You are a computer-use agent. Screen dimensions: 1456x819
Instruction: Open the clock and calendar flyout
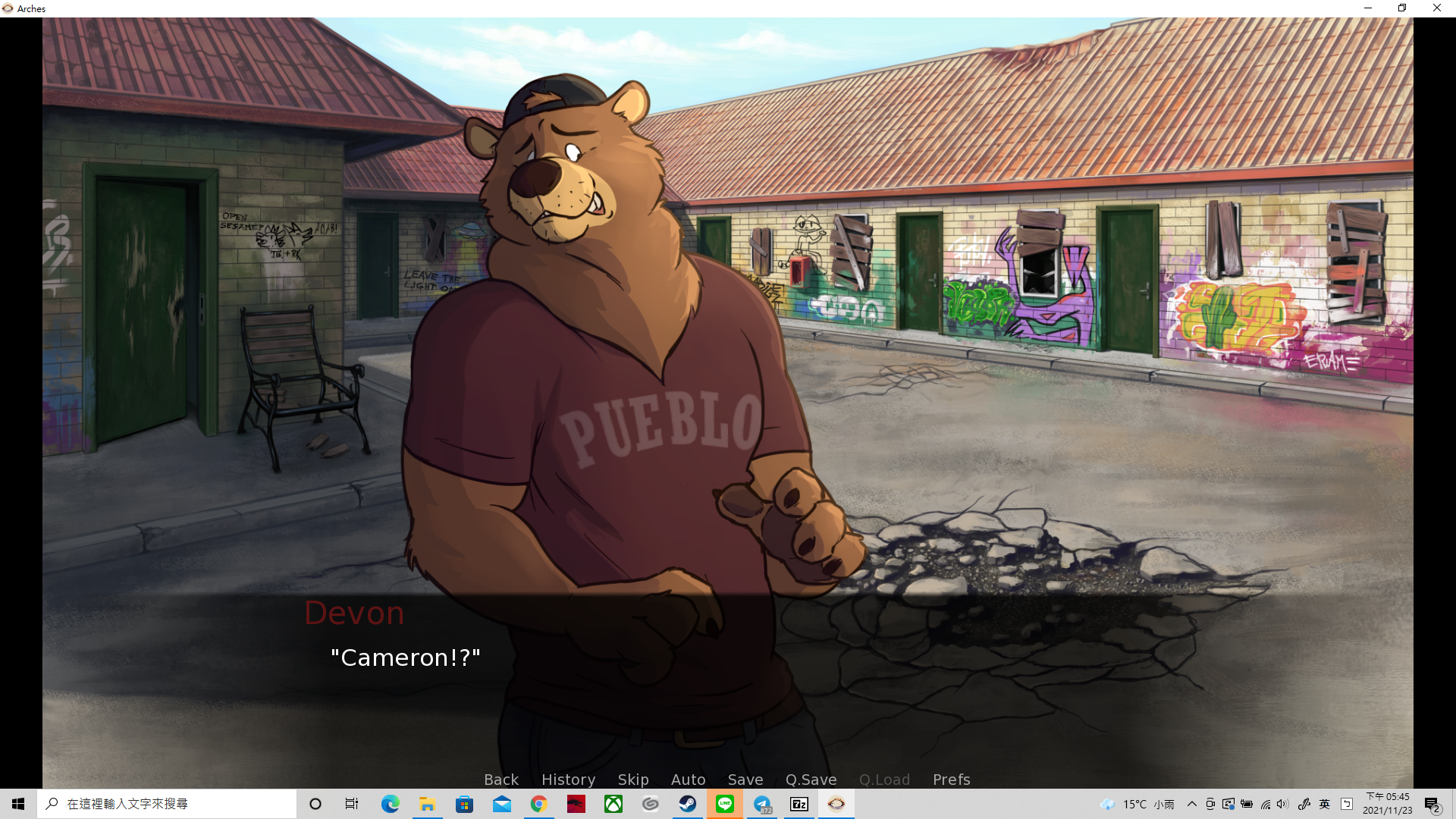1388,804
